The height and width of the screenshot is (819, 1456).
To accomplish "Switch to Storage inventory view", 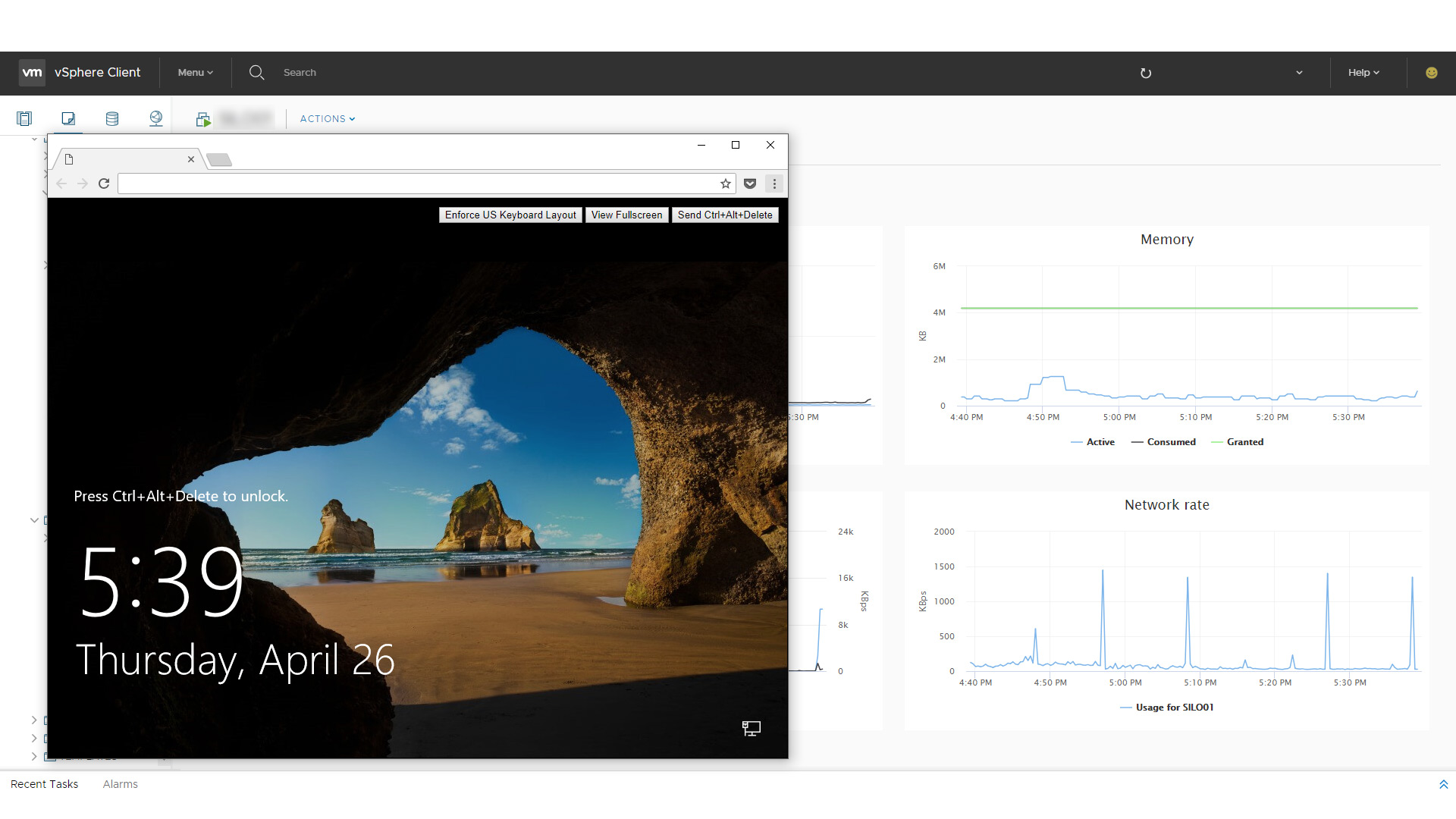I will pyautogui.click(x=112, y=119).
